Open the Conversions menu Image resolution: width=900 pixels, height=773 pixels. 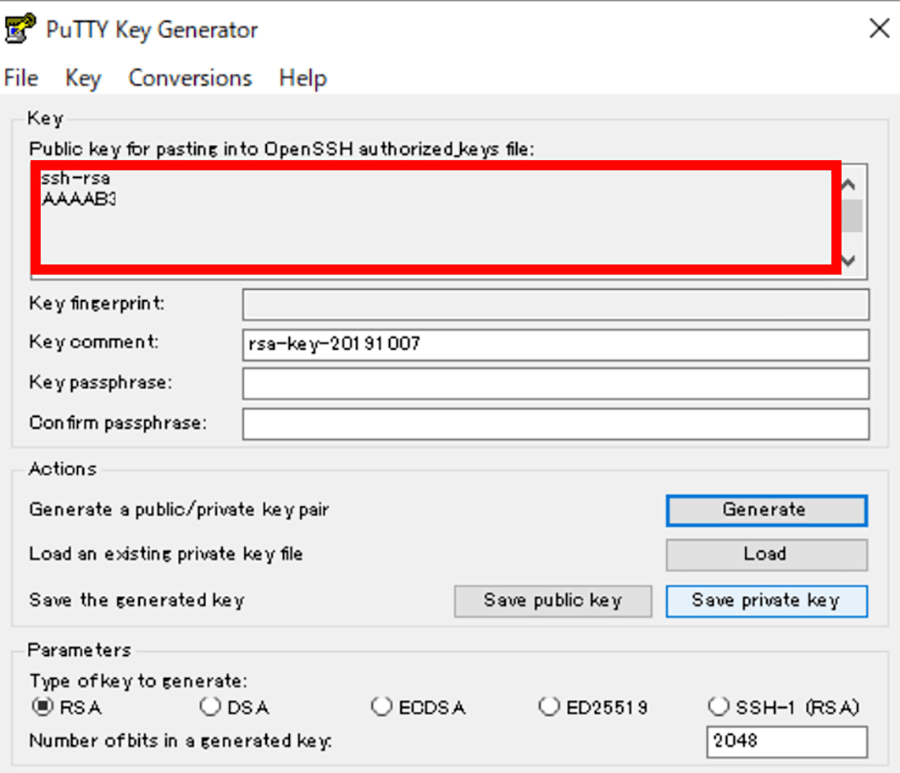[190, 78]
